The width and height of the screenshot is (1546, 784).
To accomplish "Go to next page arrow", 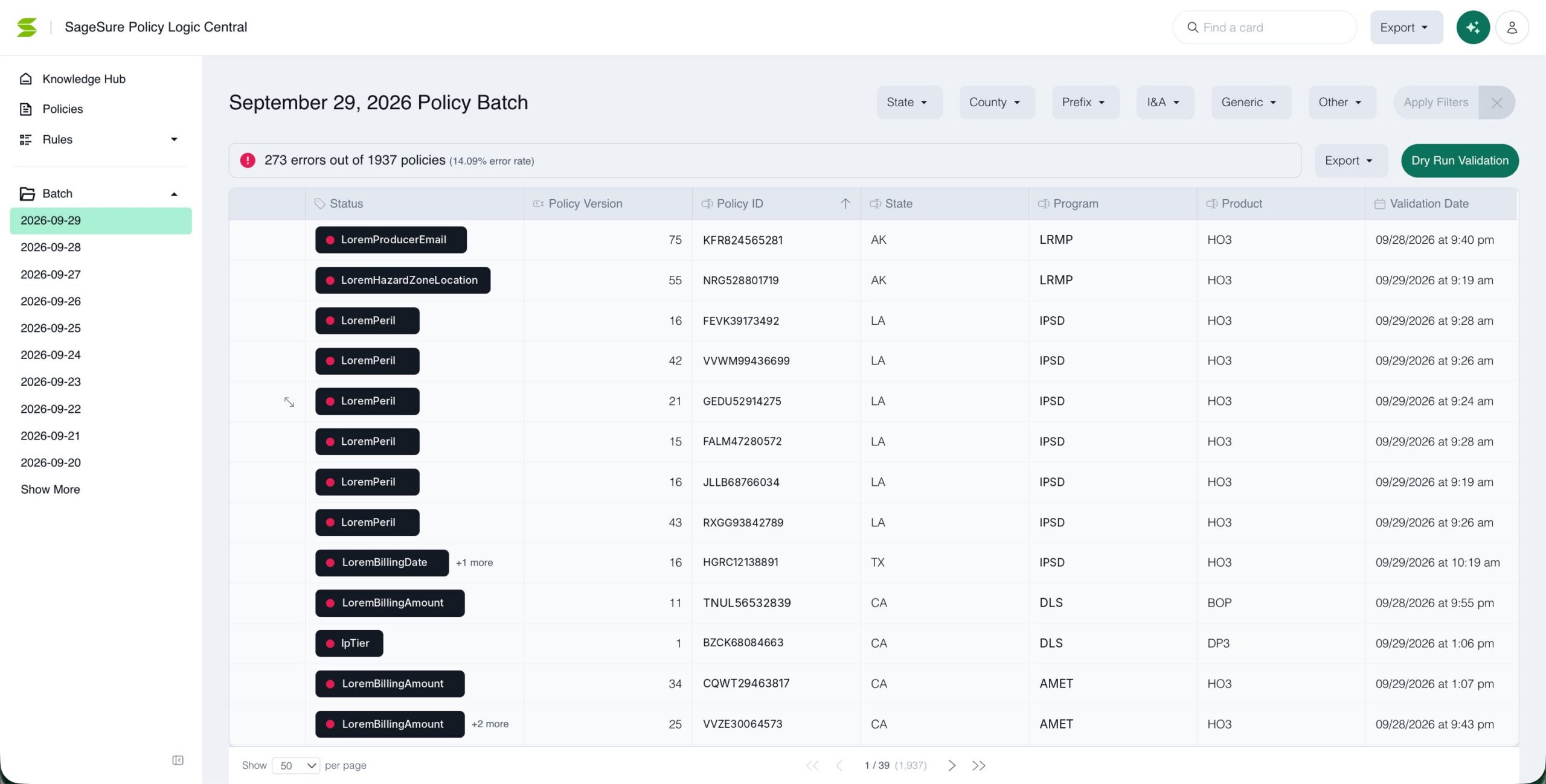I will point(952,765).
